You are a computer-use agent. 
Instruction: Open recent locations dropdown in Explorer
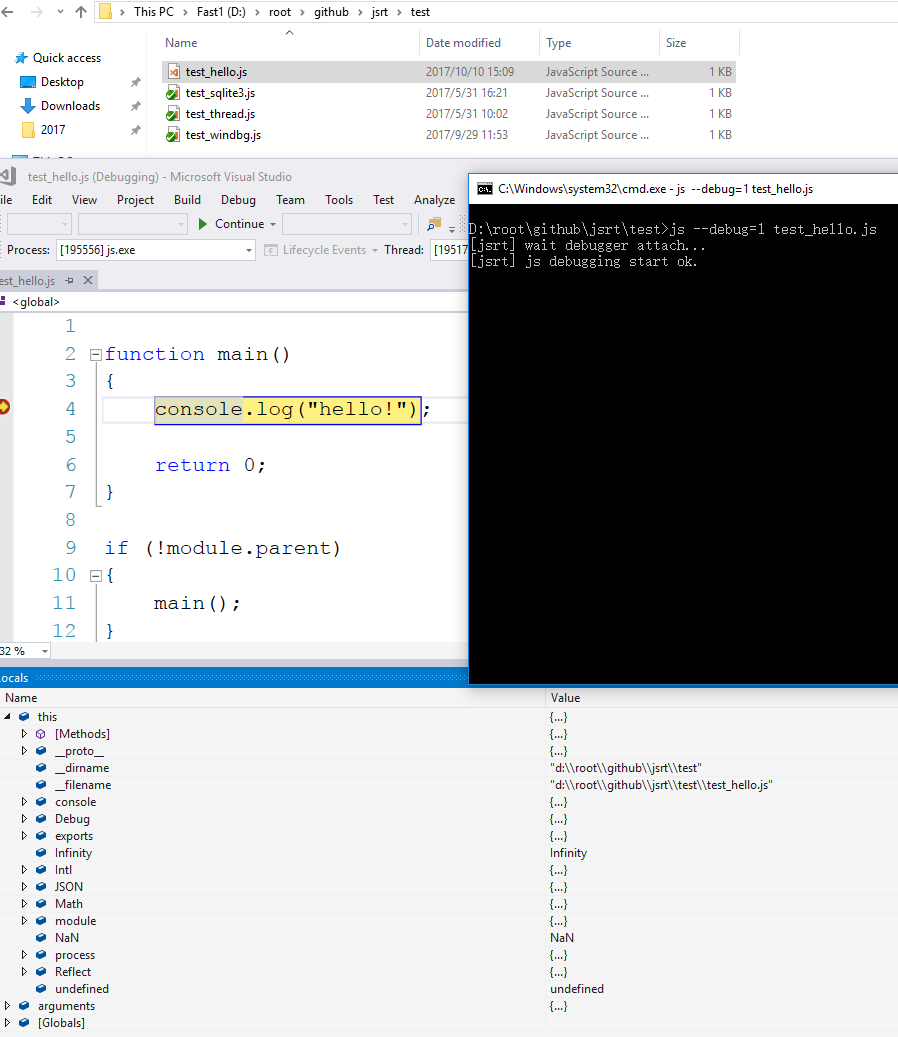[60, 12]
